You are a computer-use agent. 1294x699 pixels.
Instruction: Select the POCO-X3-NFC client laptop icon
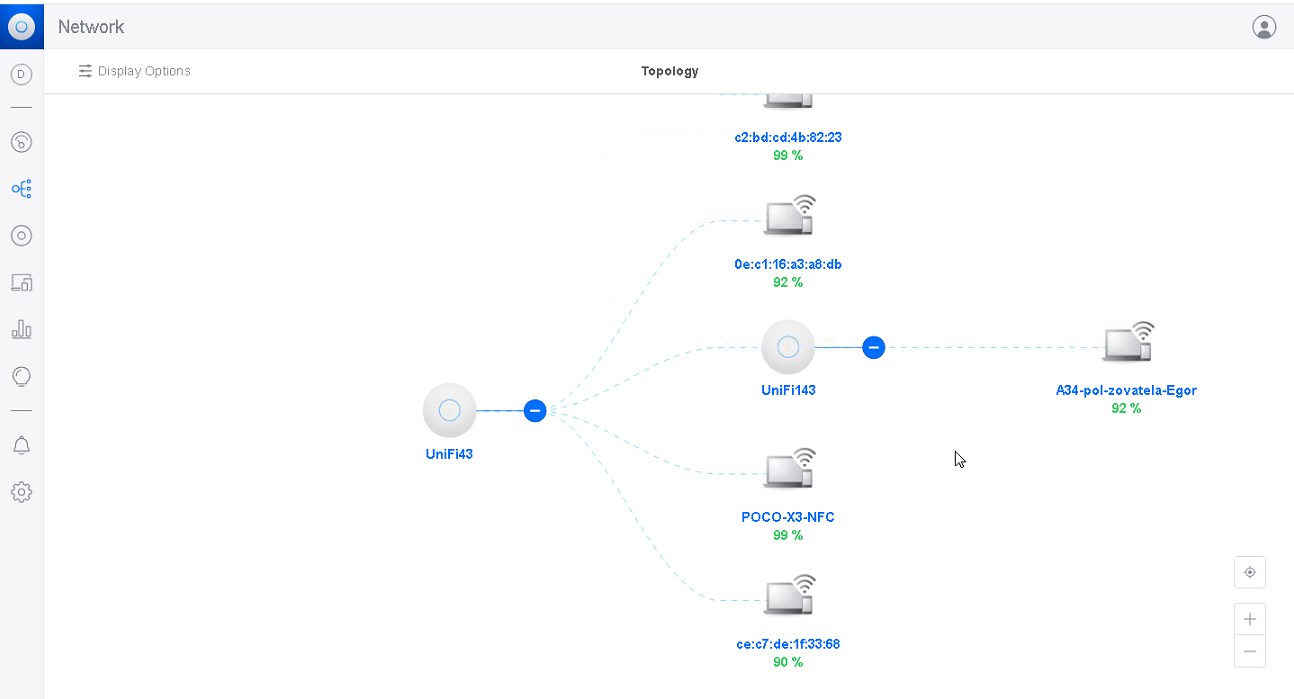point(789,468)
